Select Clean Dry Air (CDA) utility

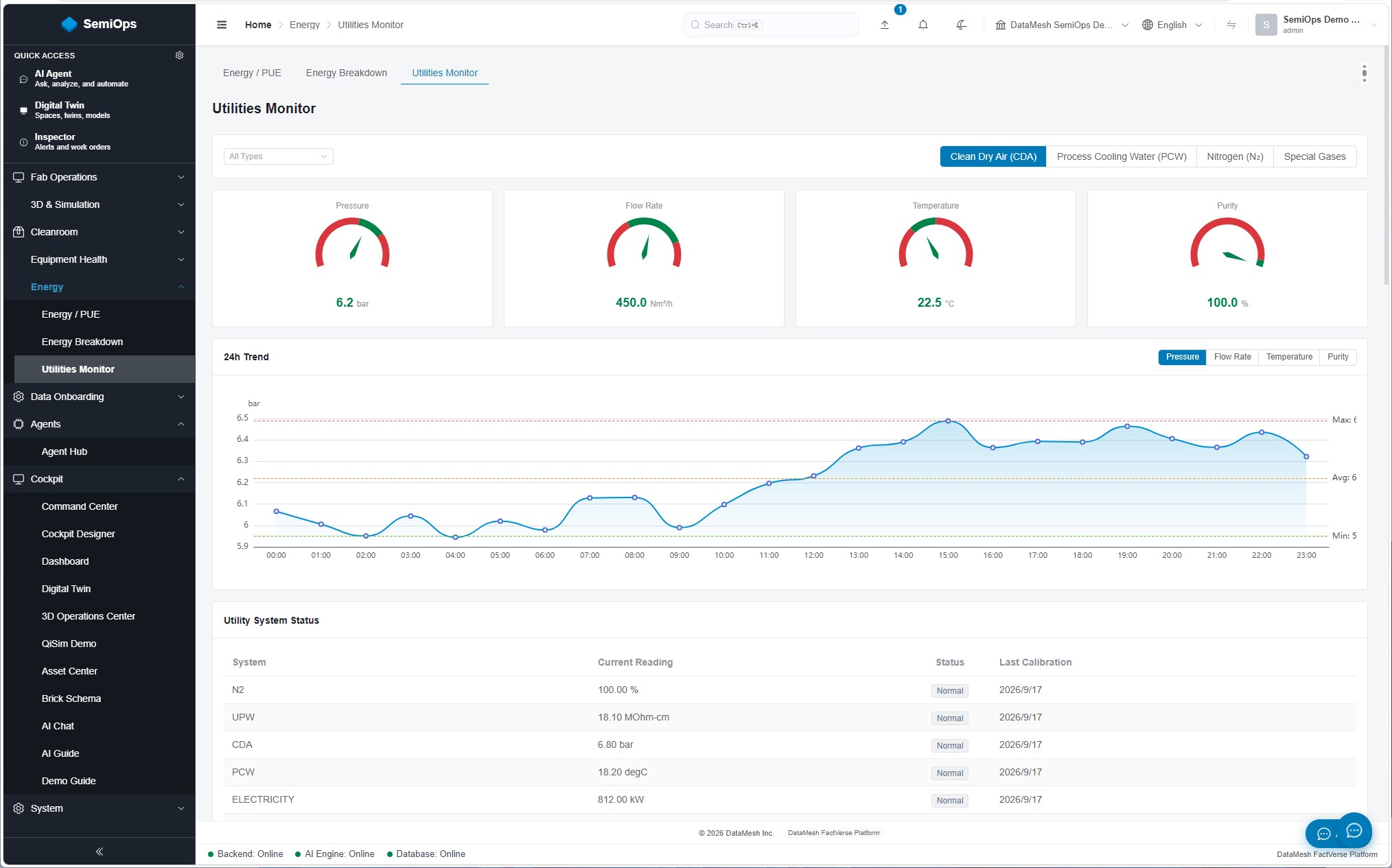click(x=993, y=156)
